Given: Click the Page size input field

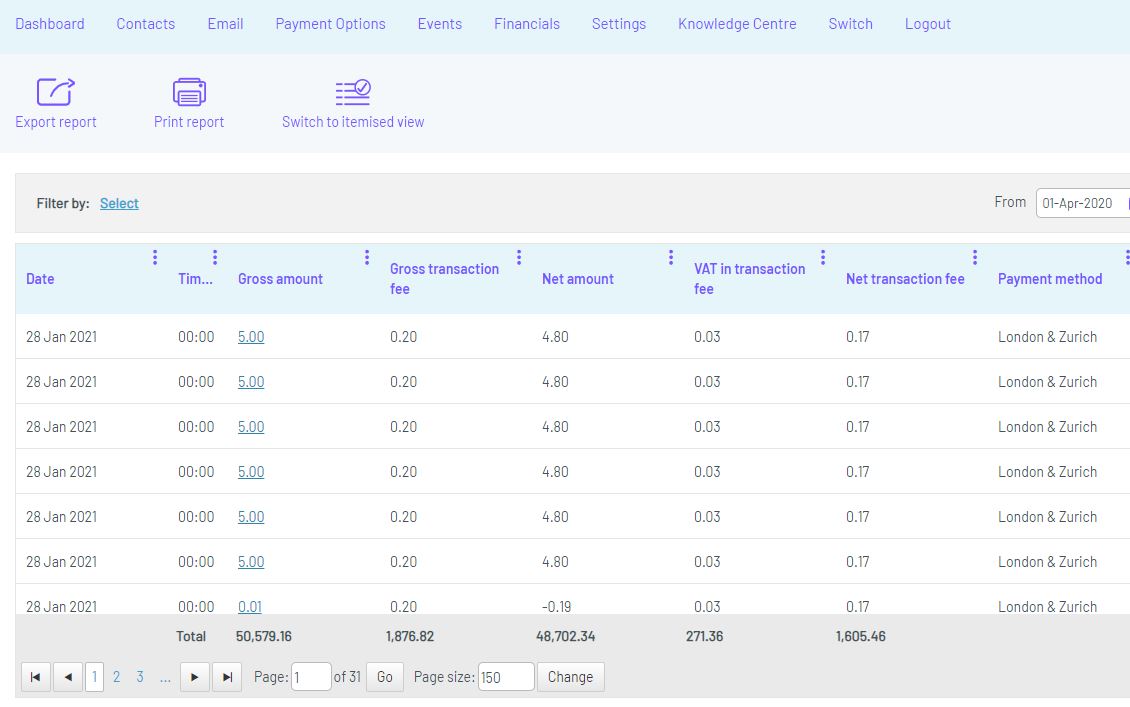Looking at the screenshot, I should tap(505, 677).
